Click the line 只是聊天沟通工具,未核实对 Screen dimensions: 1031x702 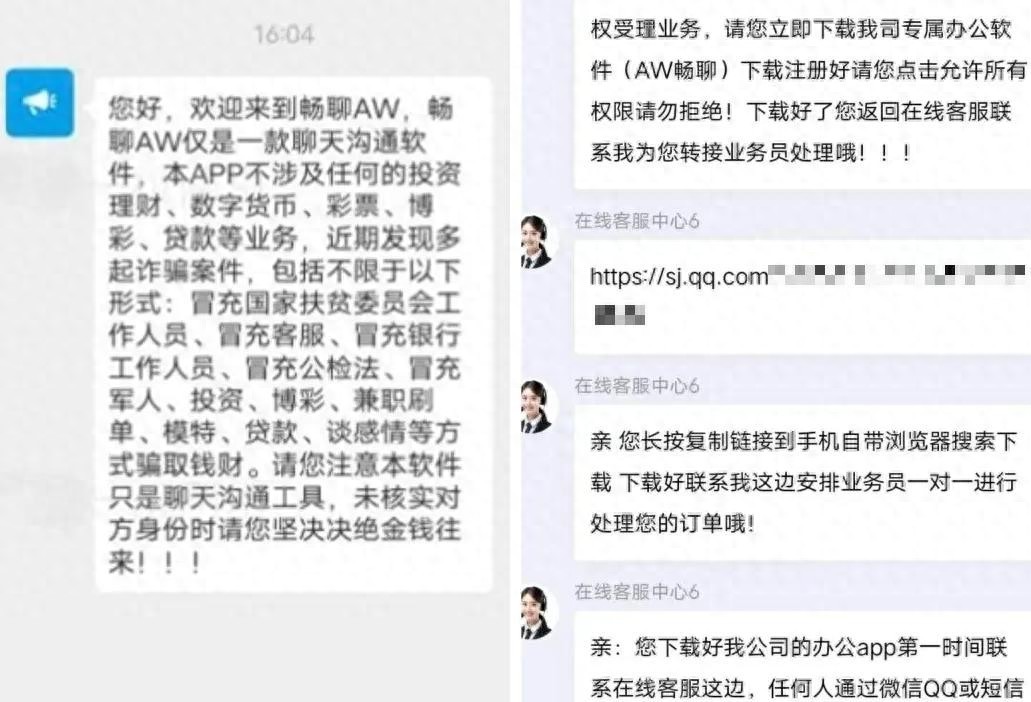tap(284, 498)
